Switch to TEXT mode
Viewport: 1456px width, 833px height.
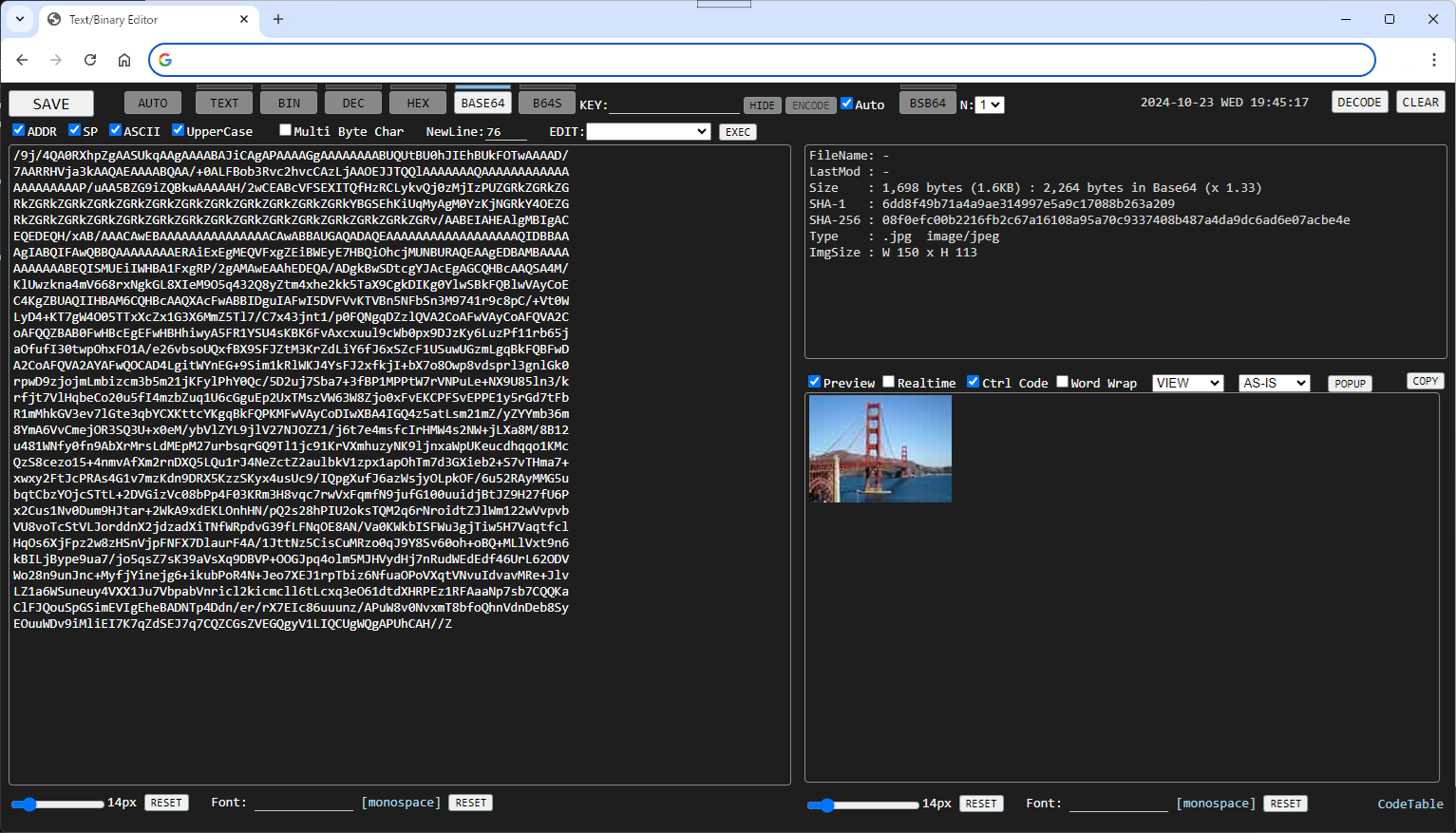pos(224,103)
